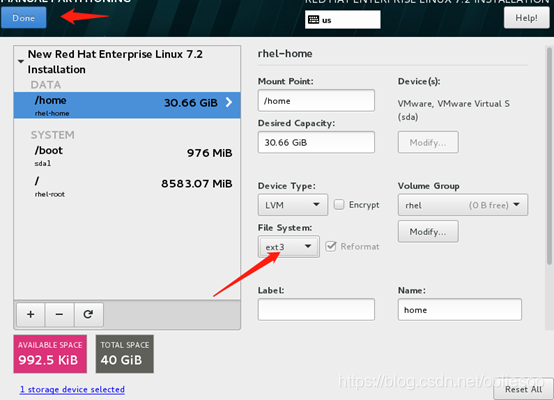Image resolution: width=554 pixels, height=400 pixels.
Task: Click the rhel-home heading
Action: (285, 53)
